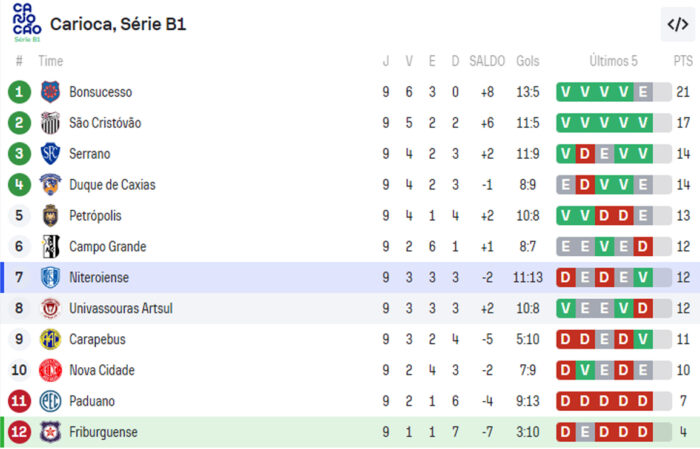
Task: Click the Petrópolis team crest
Action: point(50,215)
